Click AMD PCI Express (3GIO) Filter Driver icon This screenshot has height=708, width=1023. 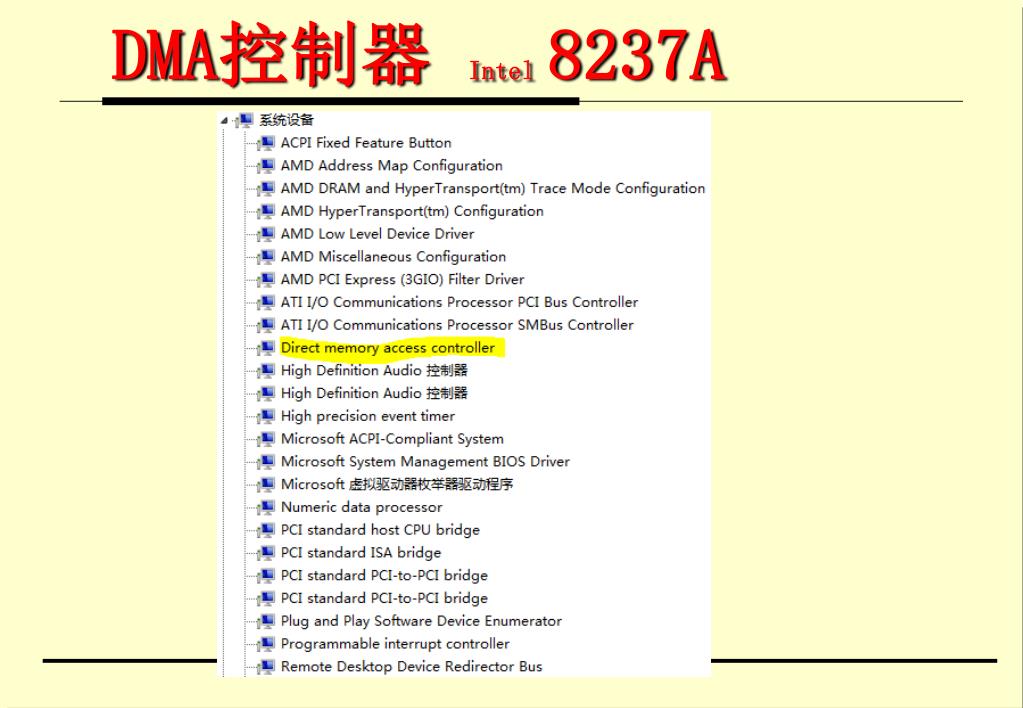(x=266, y=280)
